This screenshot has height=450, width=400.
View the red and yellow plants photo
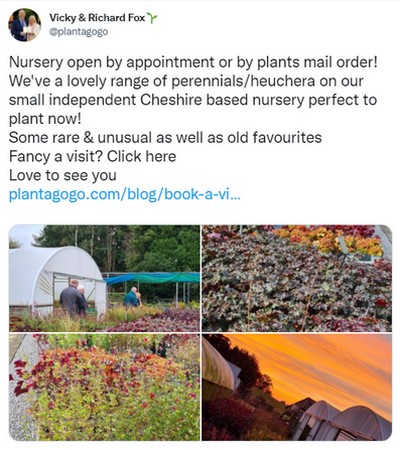point(104,387)
